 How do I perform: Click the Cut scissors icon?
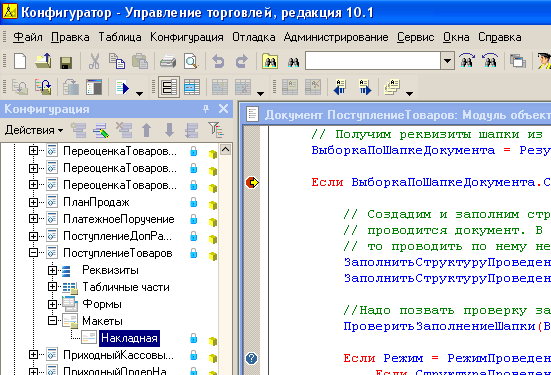(94, 62)
